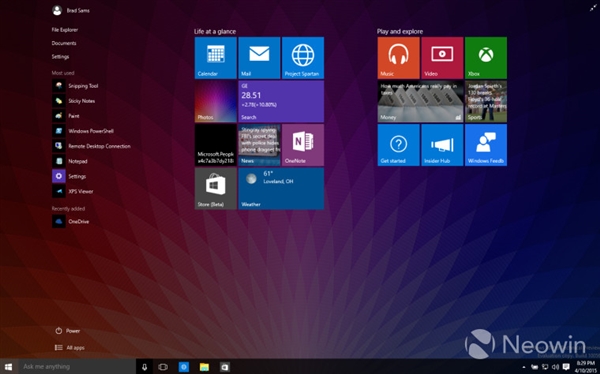Open the Video tile
Image resolution: width=600 pixels, height=374 pixels.
click(442, 58)
